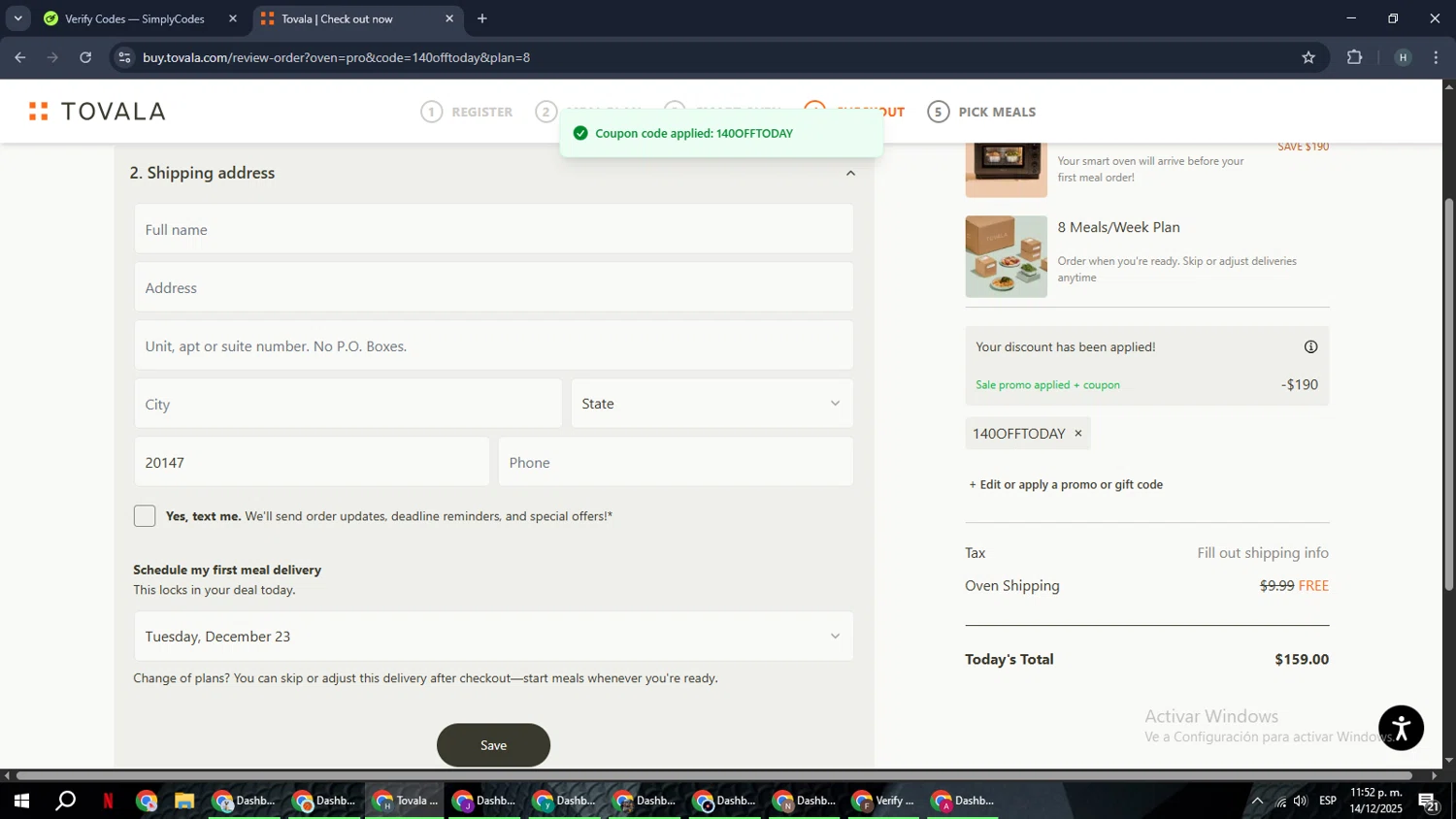Click the 'Sale promo applied + coupon' text
The height and width of the screenshot is (819, 1456).
1047,384
